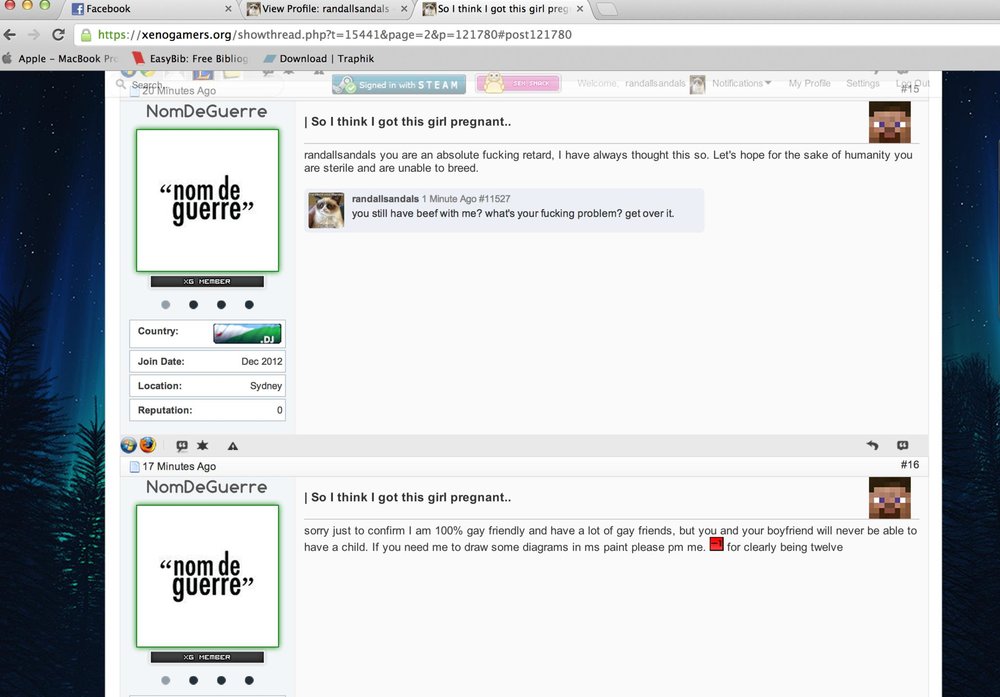The height and width of the screenshot is (697, 1000).
Task: Click the pink Sex Shack banner button
Action: pos(518,83)
